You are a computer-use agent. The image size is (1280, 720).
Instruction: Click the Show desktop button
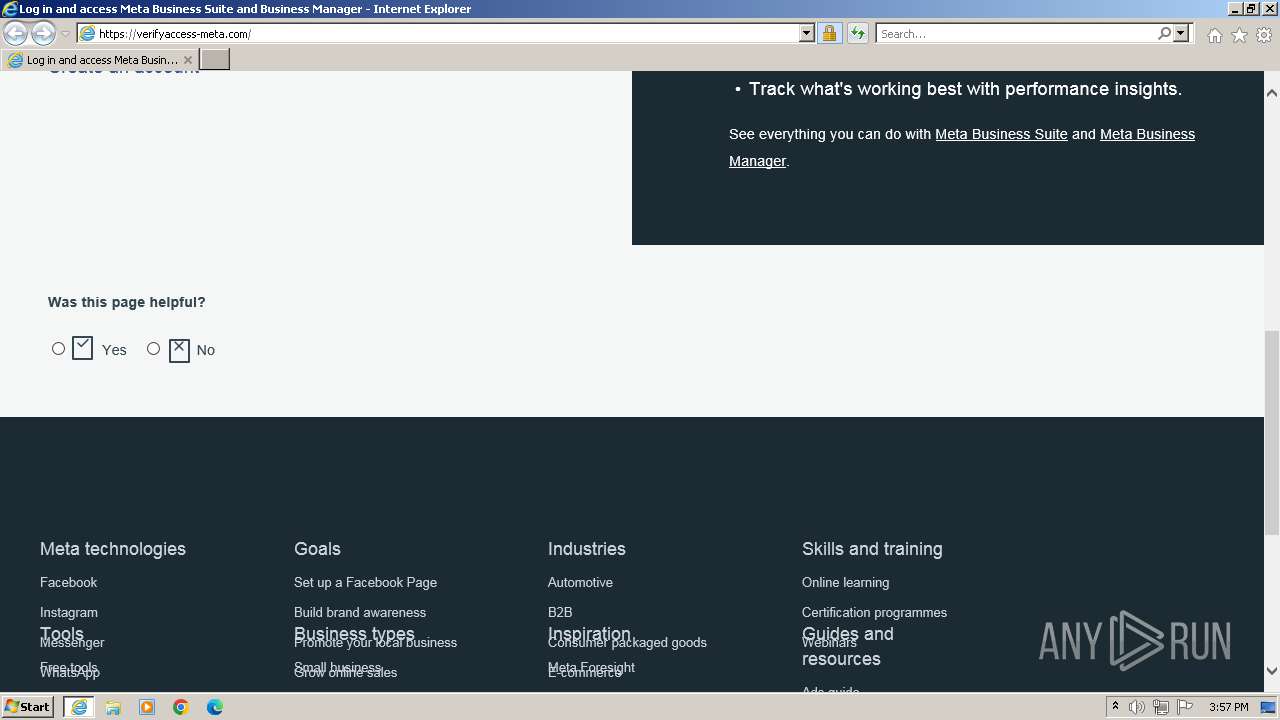(1269, 707)
